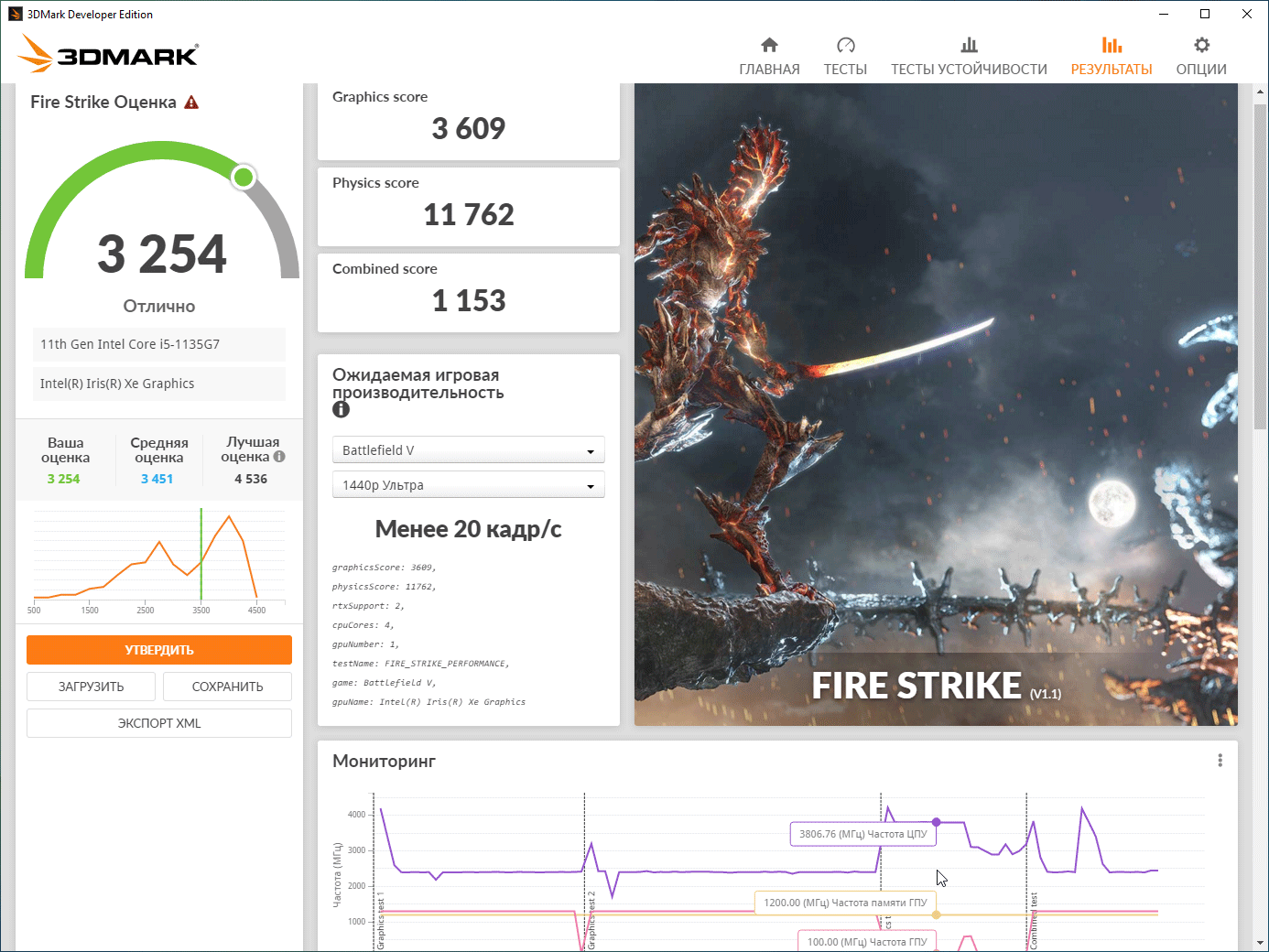1269x952 pixels.
Task: Click the scrollbar down arrow
Action: 1260,943
